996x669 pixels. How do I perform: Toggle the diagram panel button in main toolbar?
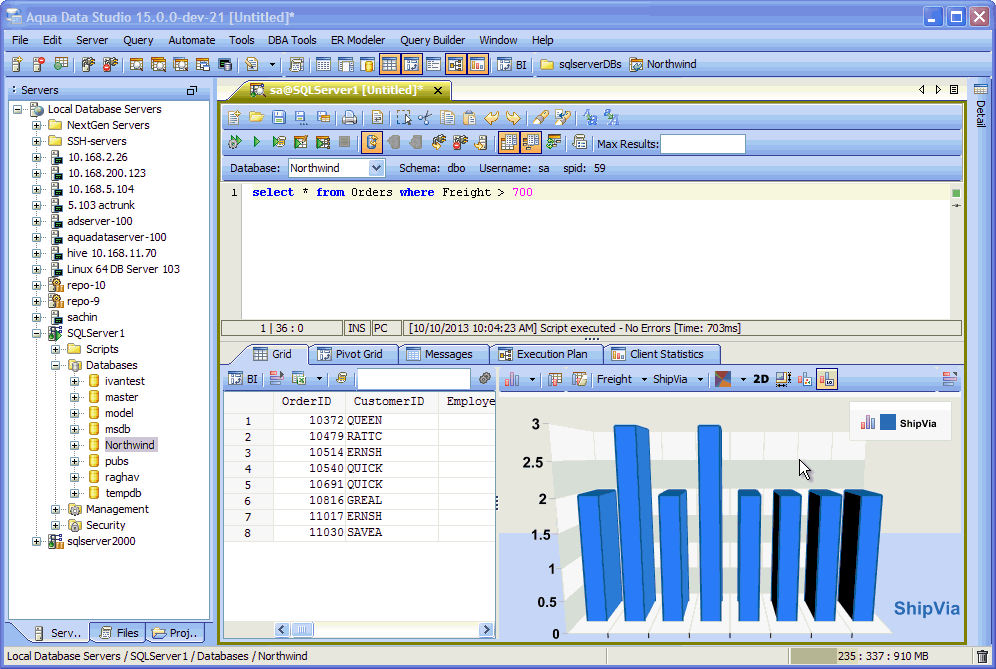455,64
